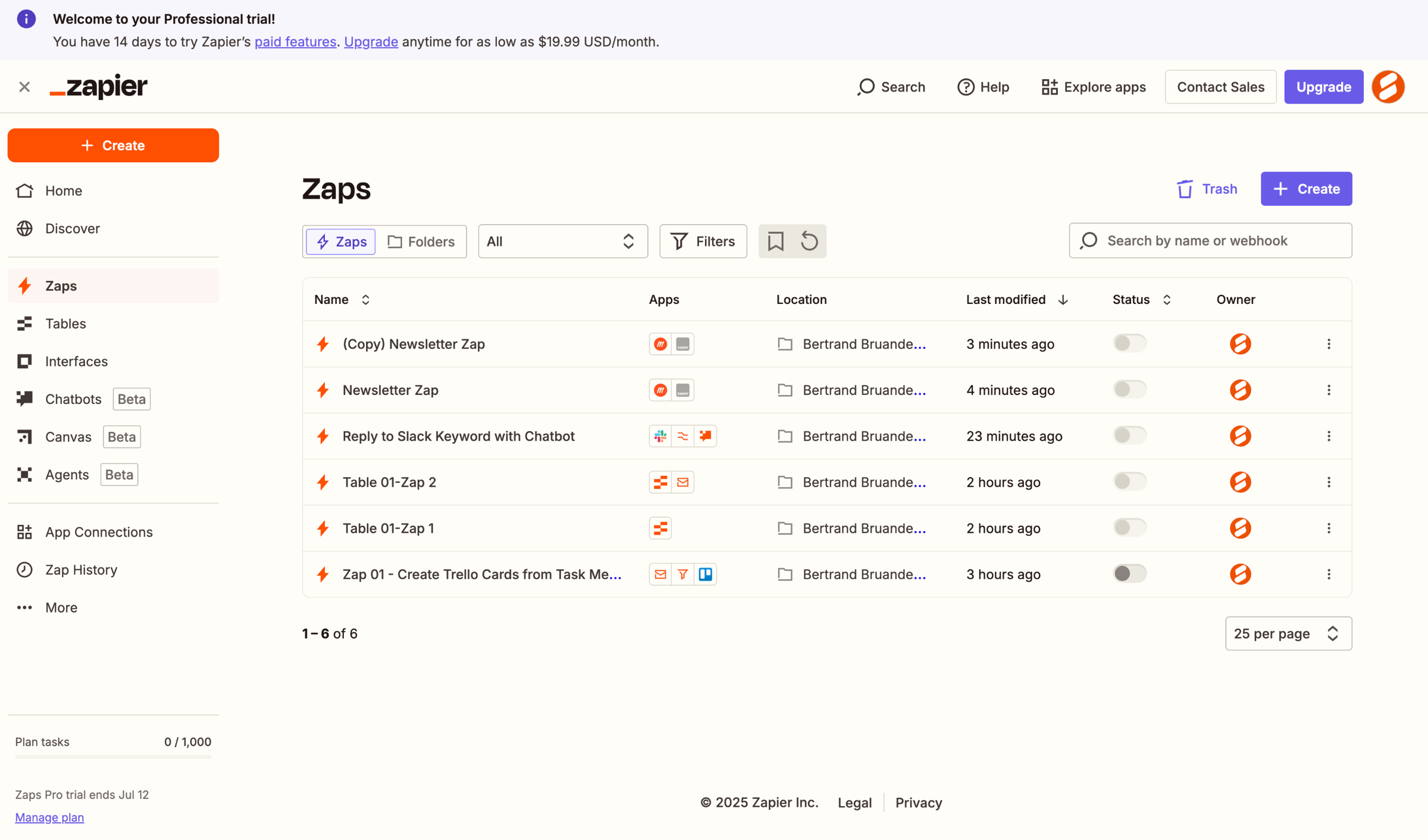Click the bolt icon on Table 01-Zap 1 row
Screen dimensions: 1428x840
[323, 528]
